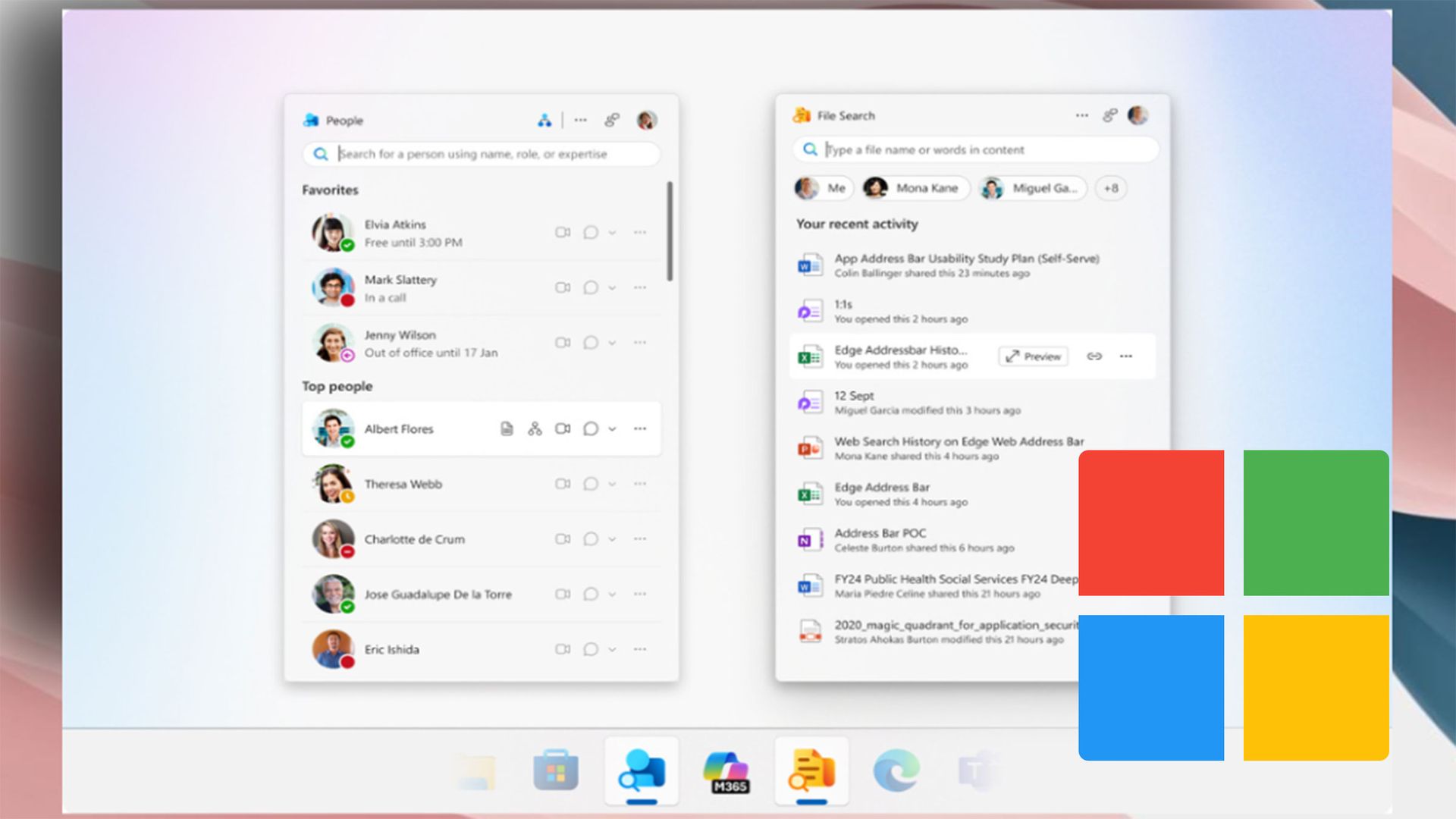Open Microsoft Edge from the taskbar
This screenshot has width=1456, height=819.
coord(897,770)
